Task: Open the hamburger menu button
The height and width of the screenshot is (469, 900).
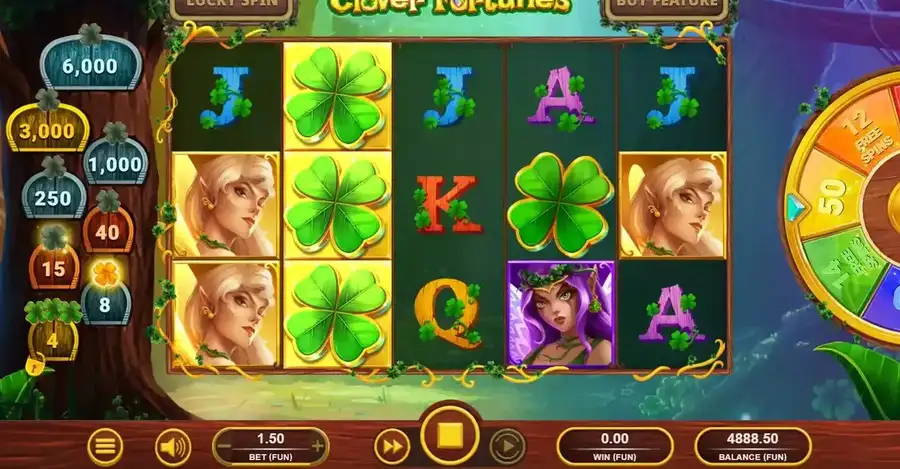Action: point(105,446)
